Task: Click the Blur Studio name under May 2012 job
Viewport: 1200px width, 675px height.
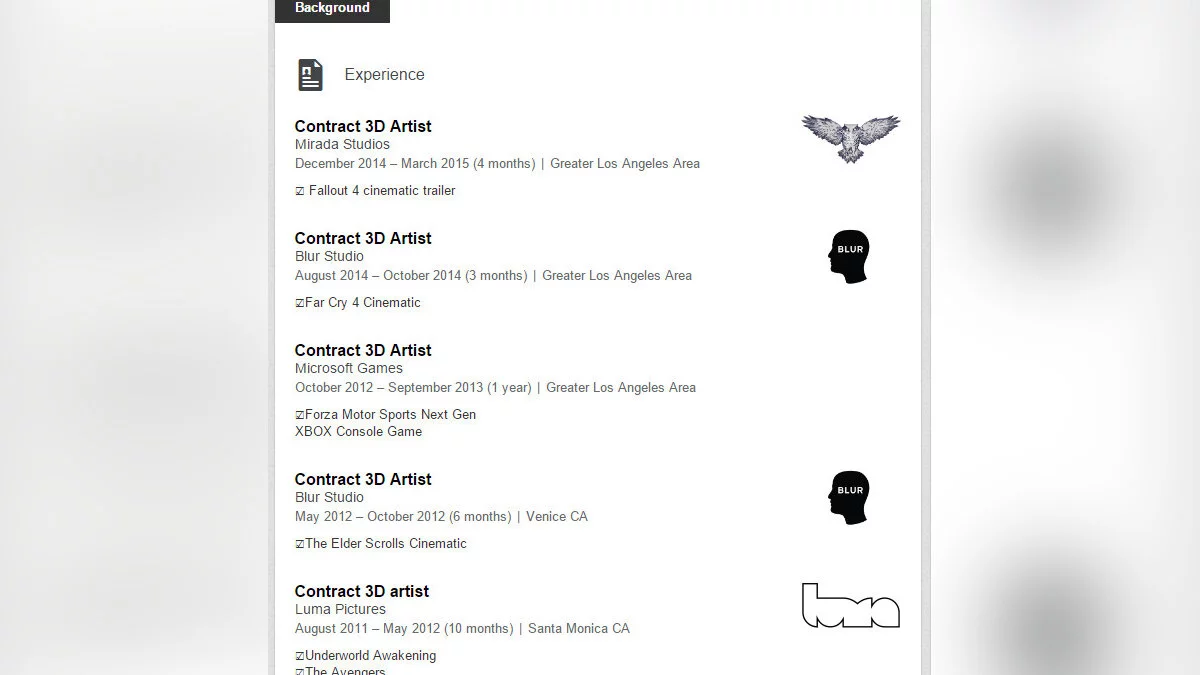Action: pyautogui.click(x=329, y=497)
